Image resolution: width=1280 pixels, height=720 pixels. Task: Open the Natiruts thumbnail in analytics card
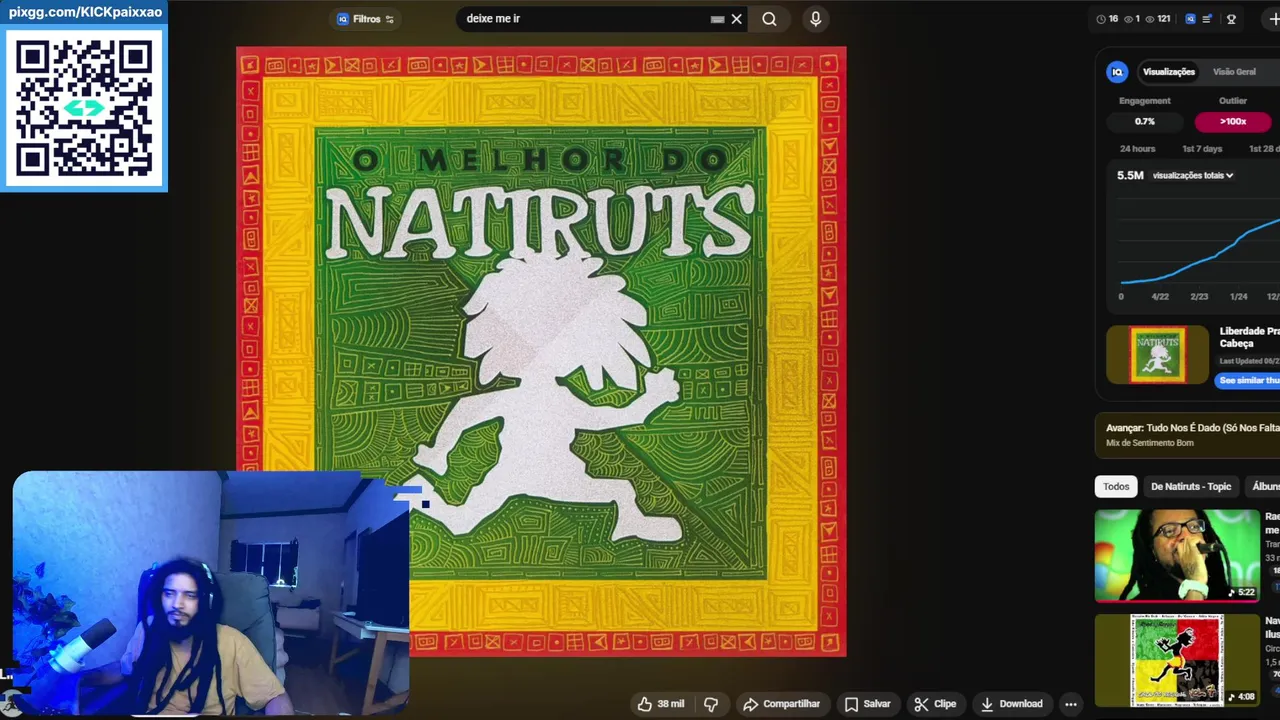click(x=1158, y=355)
